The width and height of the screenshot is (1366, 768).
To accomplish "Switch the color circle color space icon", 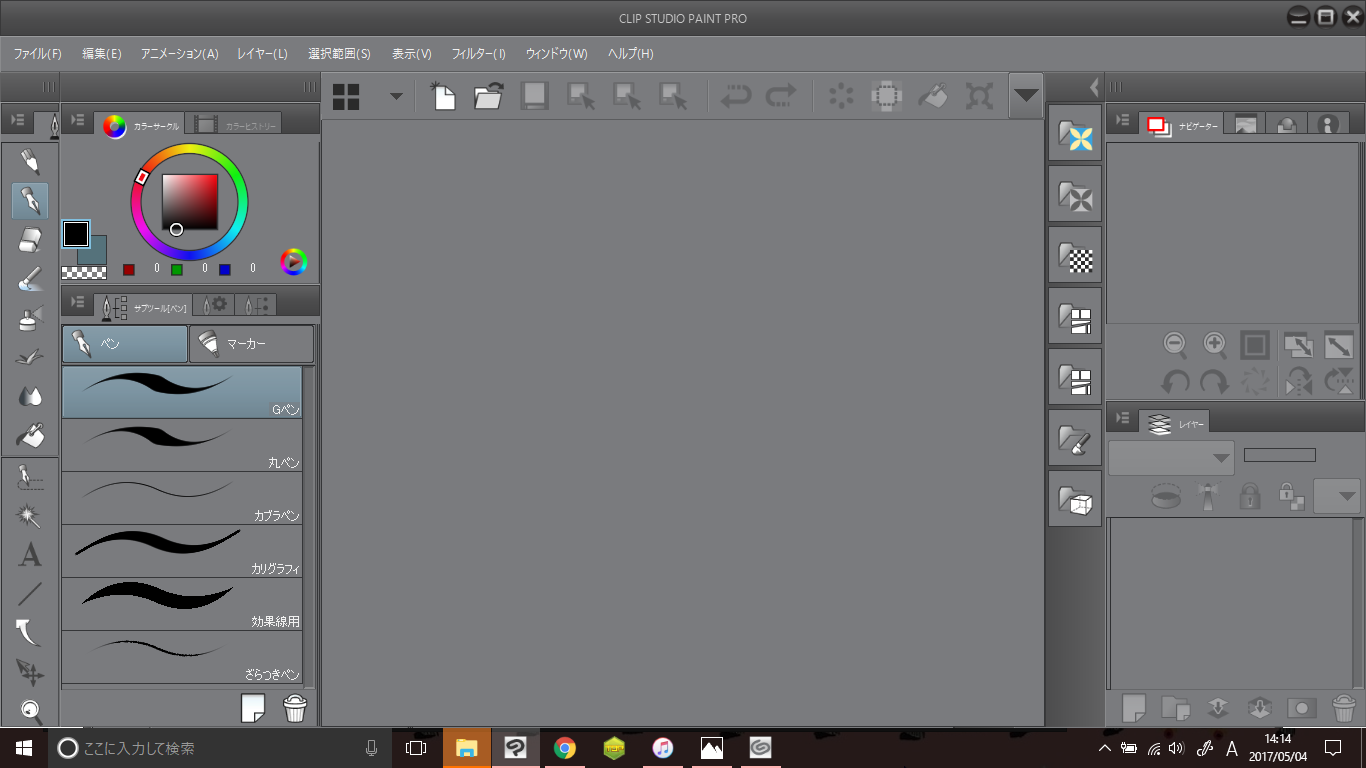I will (x=293, y=262).
